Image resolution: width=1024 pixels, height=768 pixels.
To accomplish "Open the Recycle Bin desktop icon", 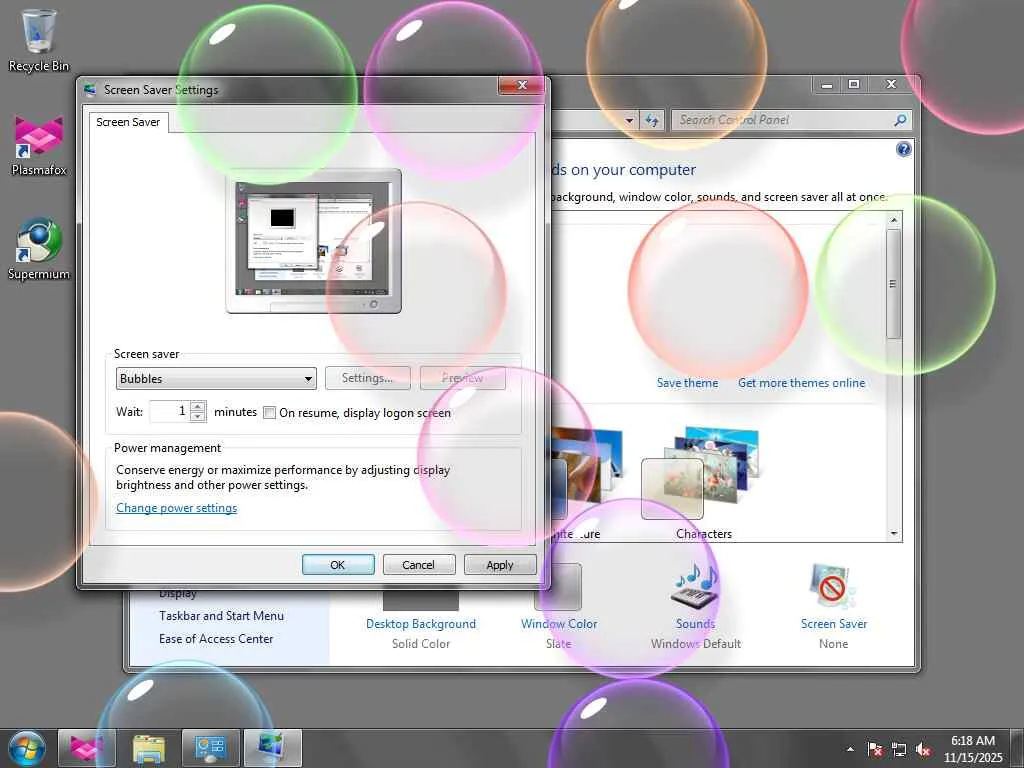I will click(39, 40).
